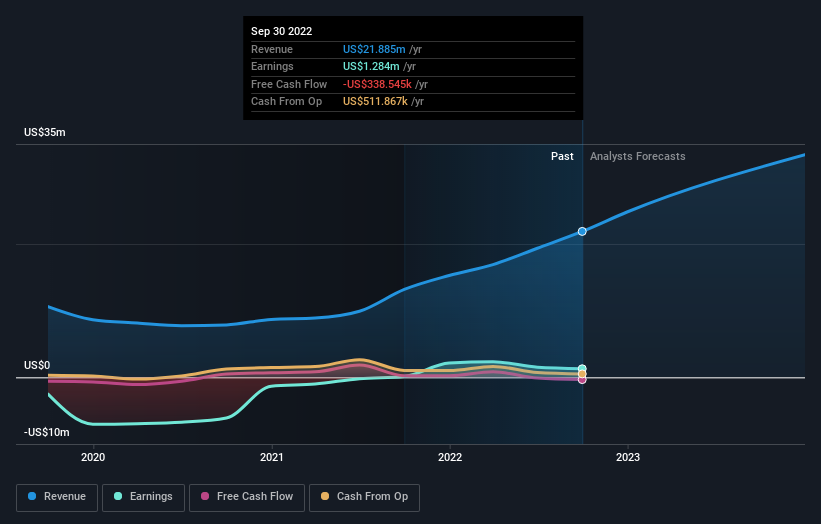Select the teal Earnings data point marker

pyautogui.click(x=582, y=369)
